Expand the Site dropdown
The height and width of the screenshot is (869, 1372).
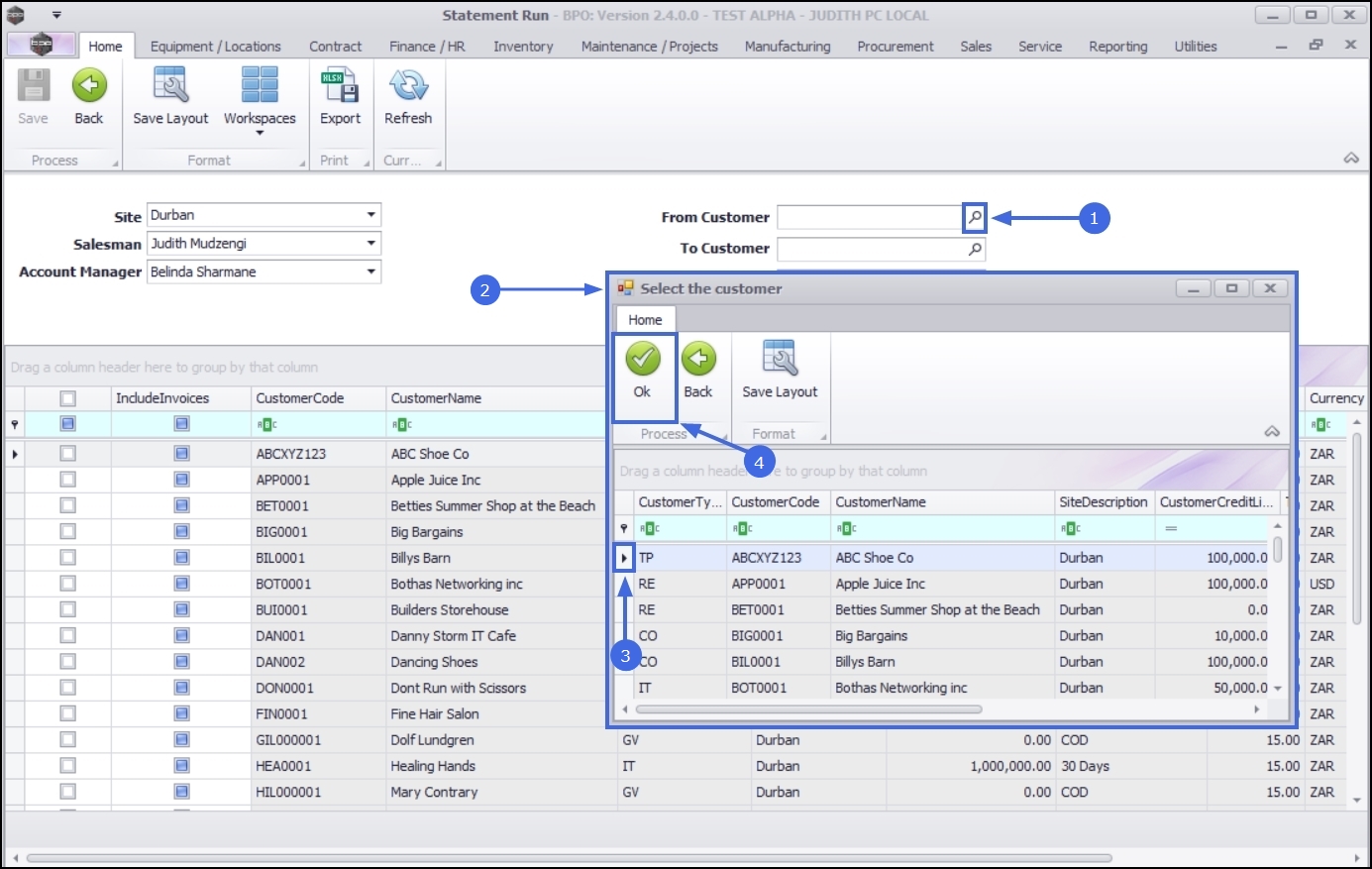(371, 215)
